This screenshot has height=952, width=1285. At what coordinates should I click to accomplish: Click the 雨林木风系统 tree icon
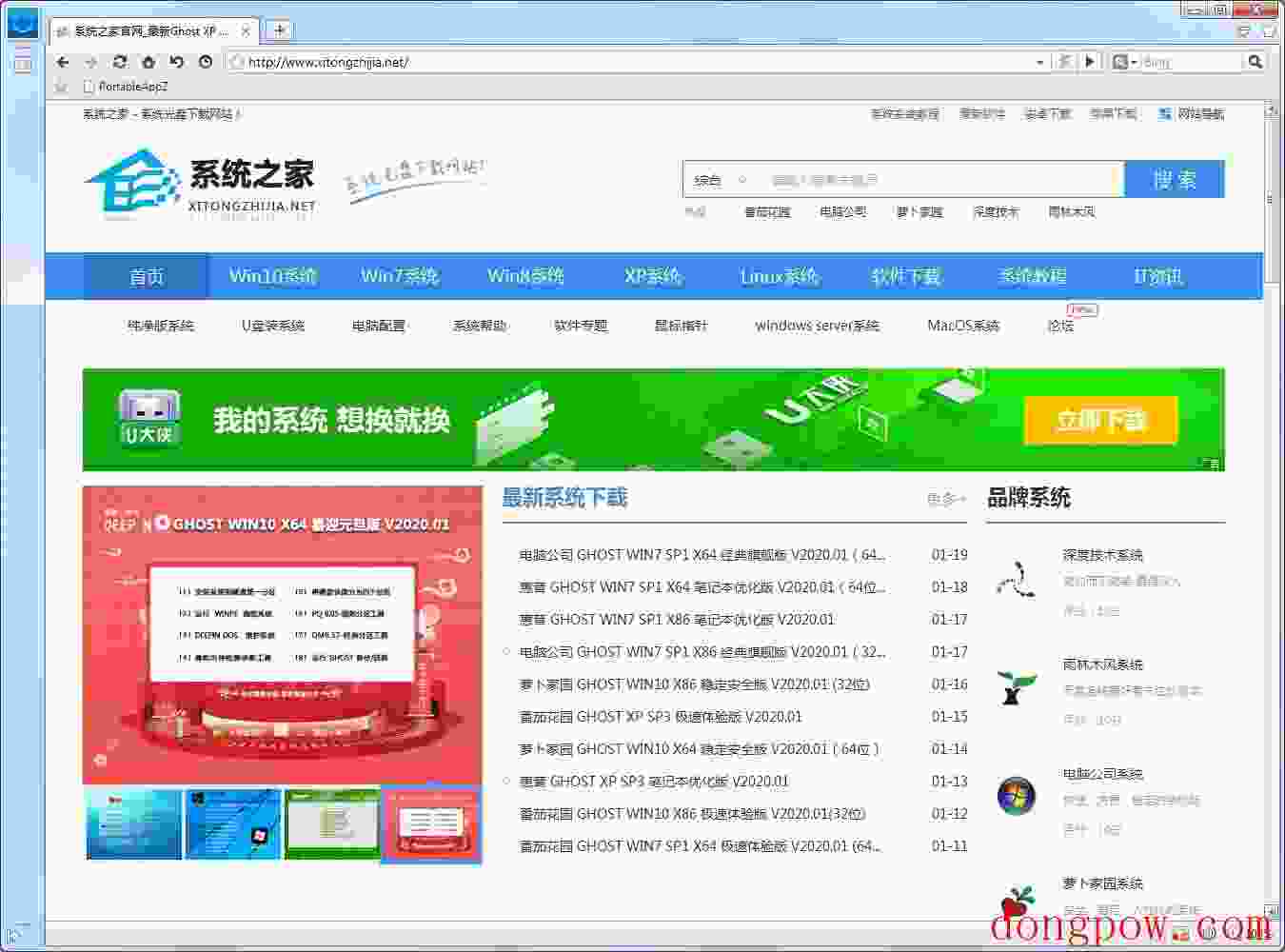point(1016,687)
